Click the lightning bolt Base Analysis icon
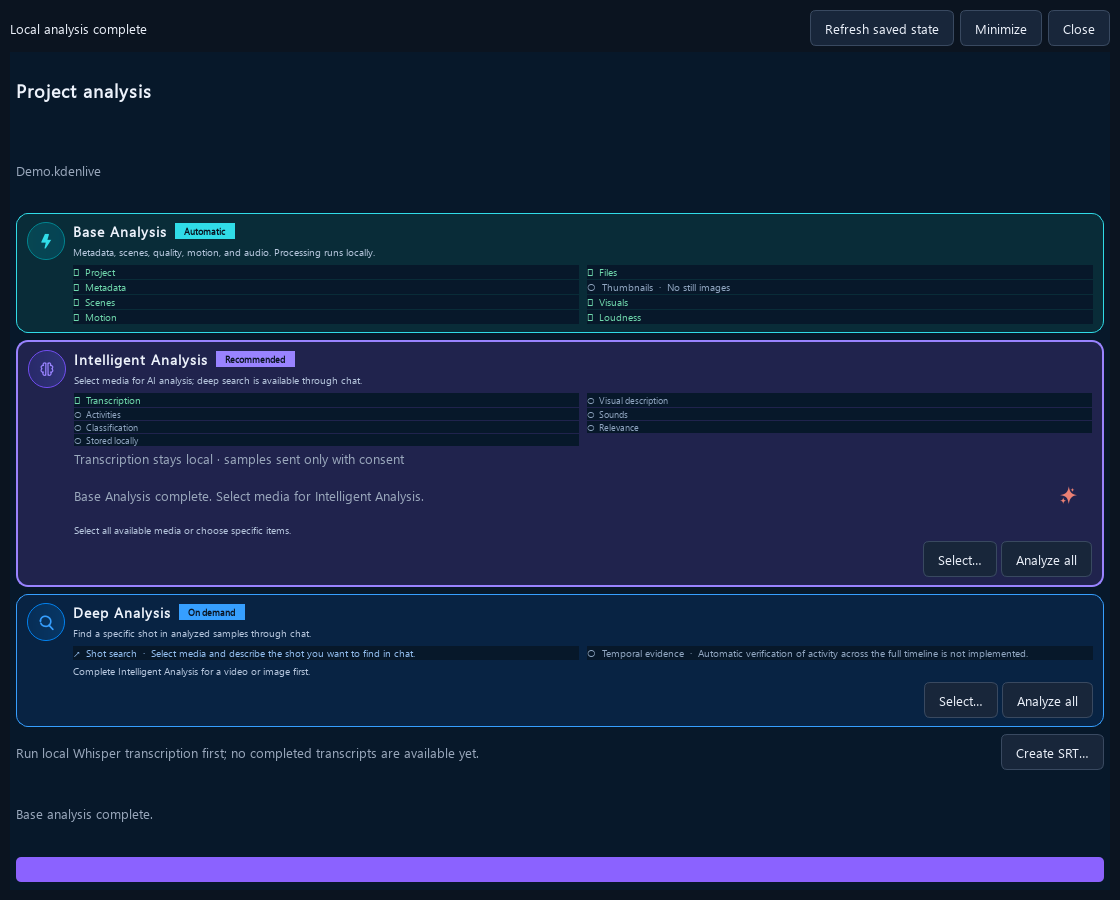This screenshot has height=900, width=1120. click(46, 241)
